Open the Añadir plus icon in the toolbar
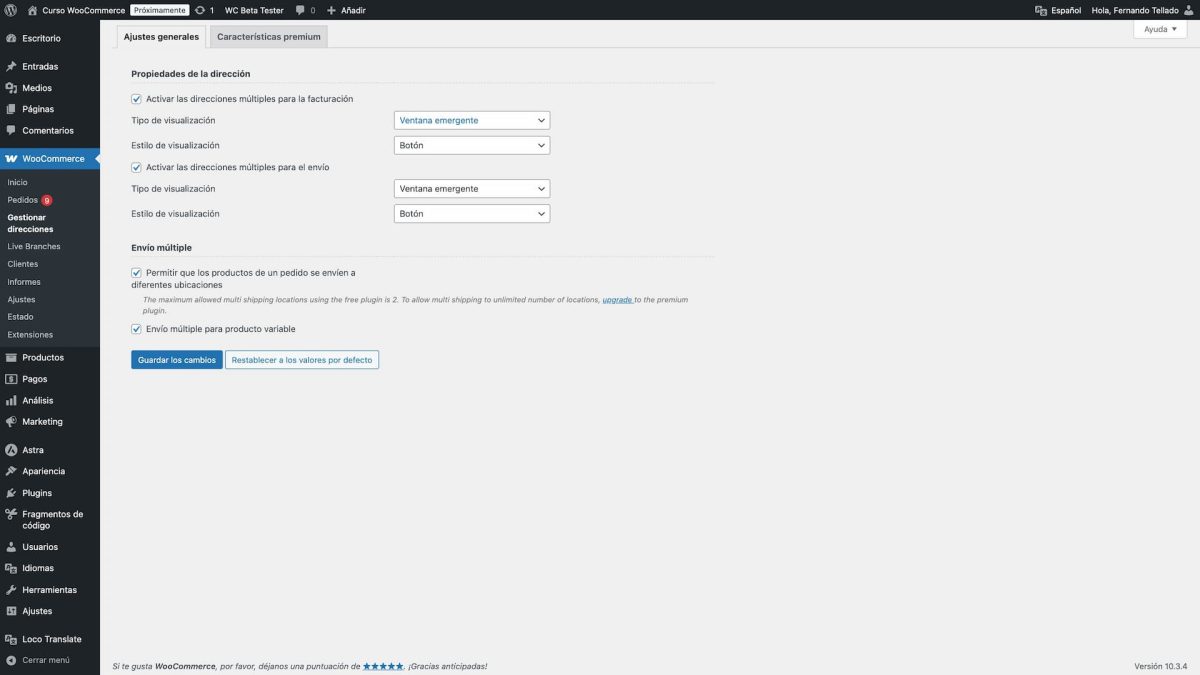The width and height of the screenshot is (1200, 675). pos(331,10)
